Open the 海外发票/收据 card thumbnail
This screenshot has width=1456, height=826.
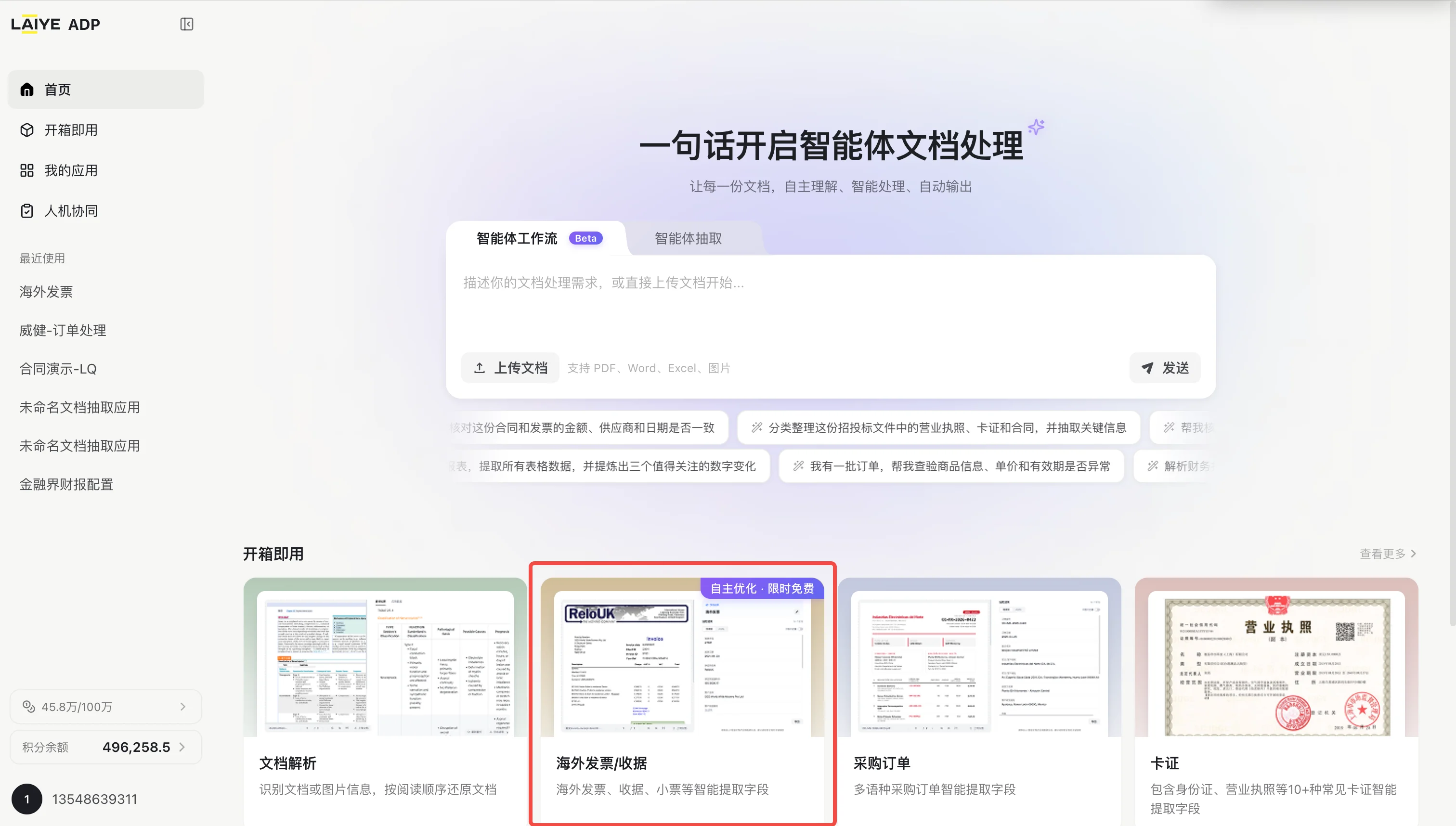tap(682, 658)
